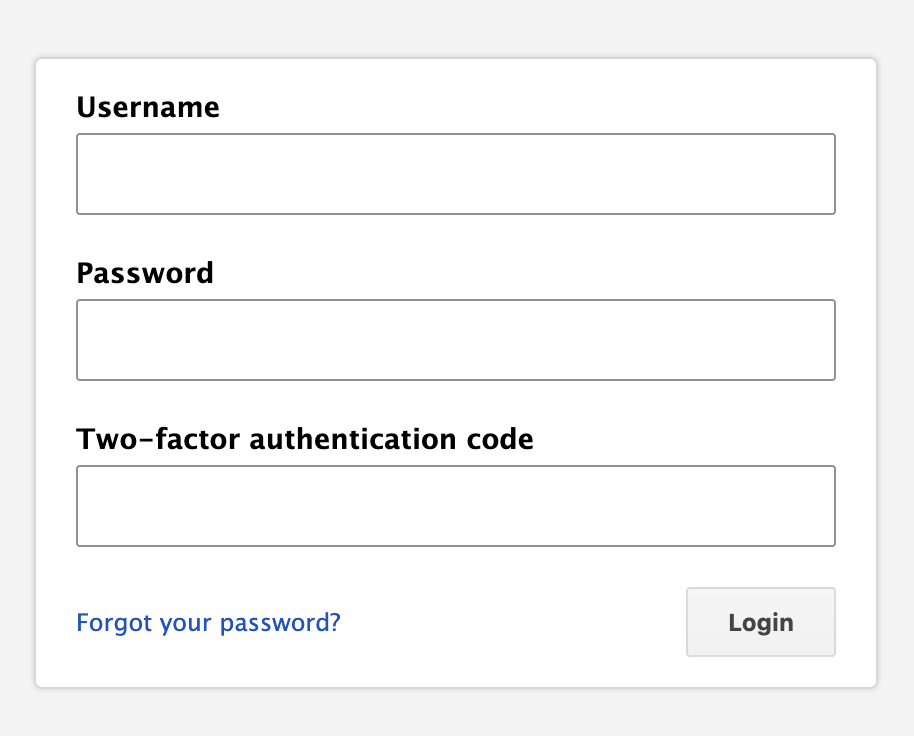This screenshot has width=914, height=736.
Task: Click the gray button beside the password link
Action: [760, 622]
